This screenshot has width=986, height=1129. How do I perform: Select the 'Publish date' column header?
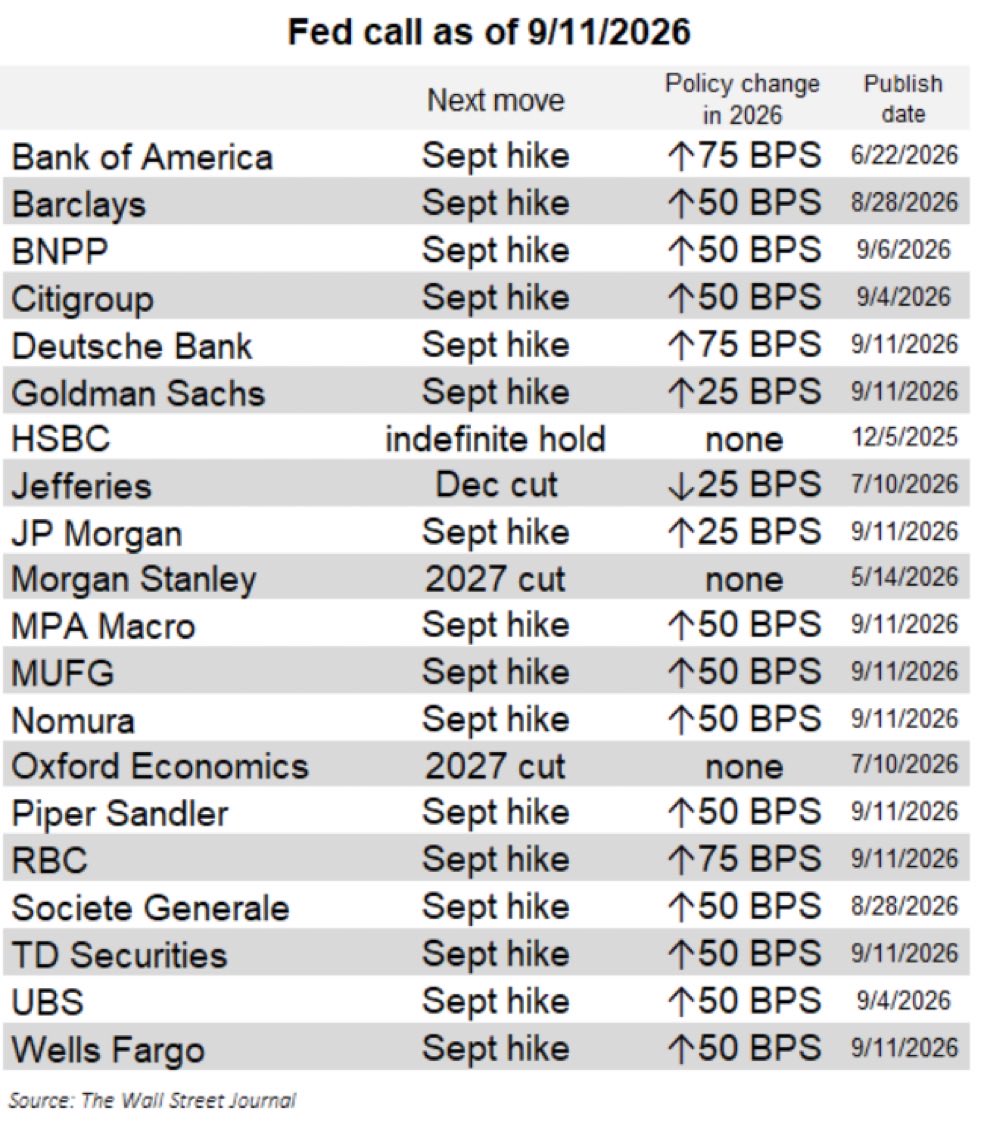point(903,99)
